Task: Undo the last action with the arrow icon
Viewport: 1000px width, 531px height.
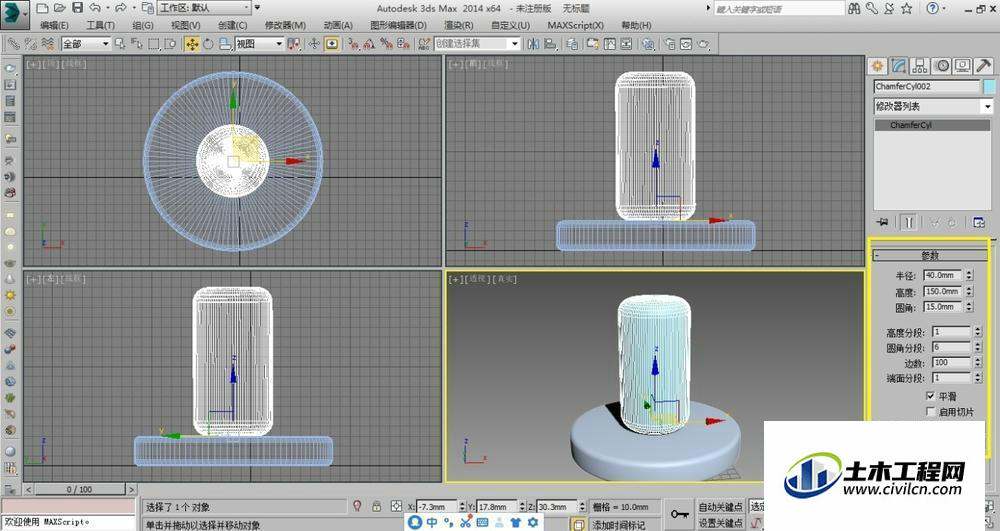Action: [x=95, y=8]
